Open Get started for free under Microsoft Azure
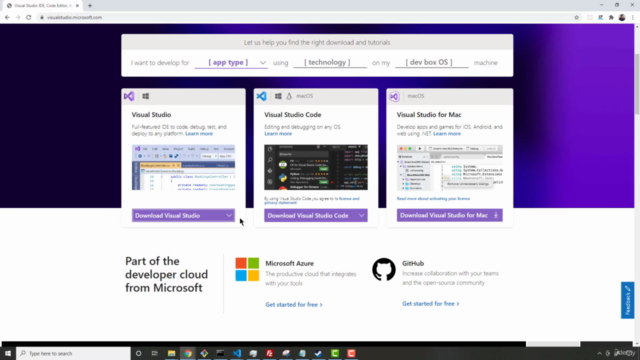Viewport: 640px width, 360px height. point(293,304)
